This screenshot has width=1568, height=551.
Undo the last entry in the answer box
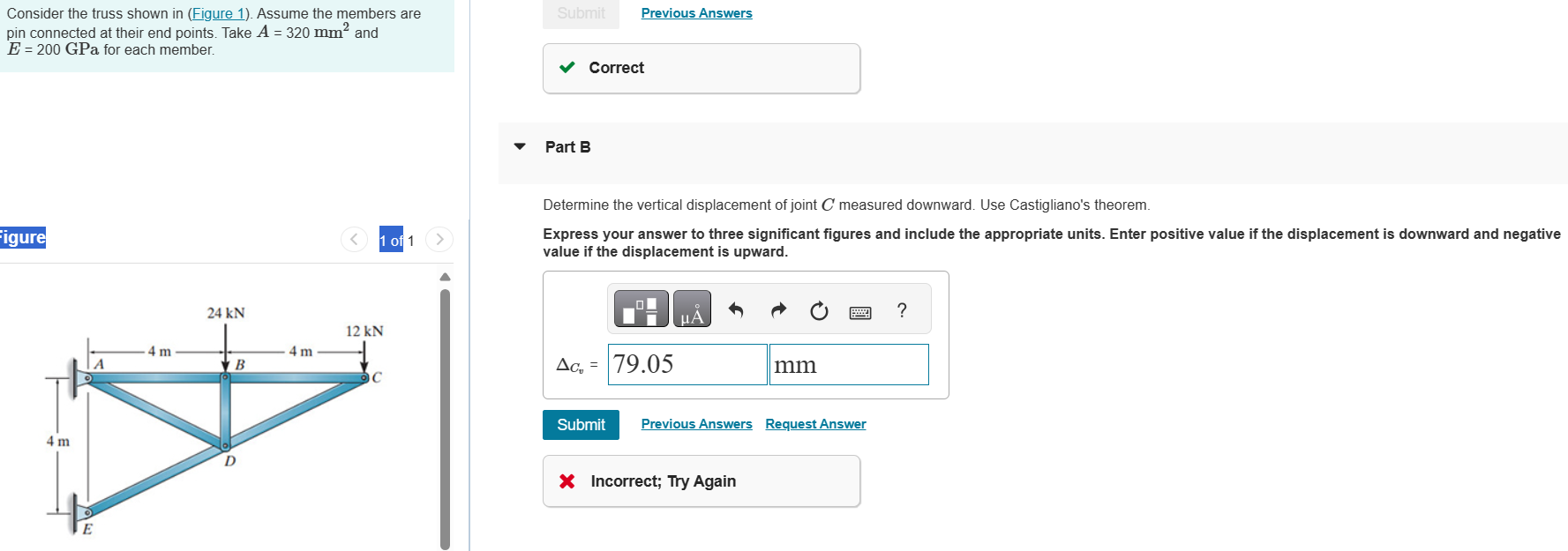pos(736,309)
